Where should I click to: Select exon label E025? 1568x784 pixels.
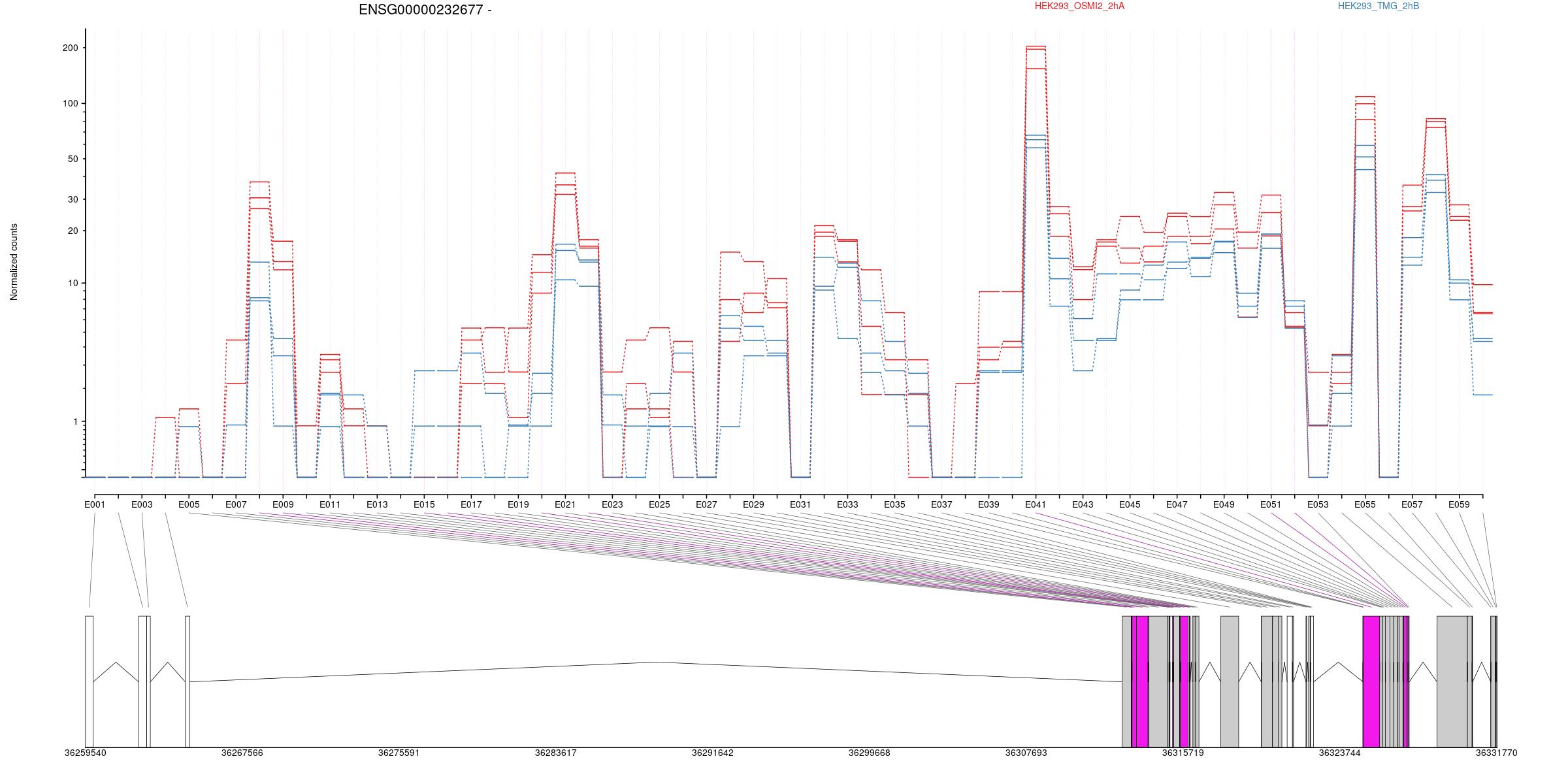click(x=659, y=504)
